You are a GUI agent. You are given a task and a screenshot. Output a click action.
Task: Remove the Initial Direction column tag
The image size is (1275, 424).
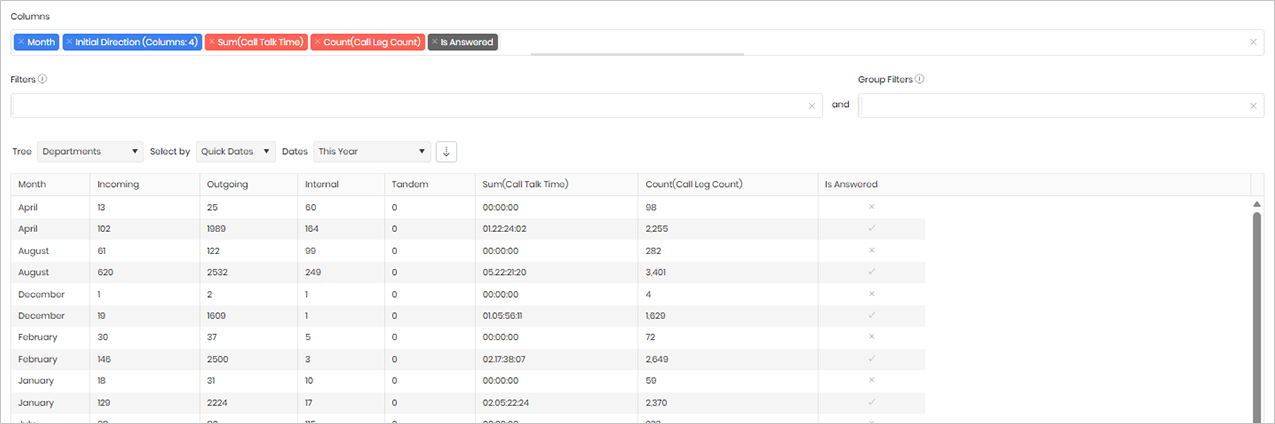coord(69,42)
